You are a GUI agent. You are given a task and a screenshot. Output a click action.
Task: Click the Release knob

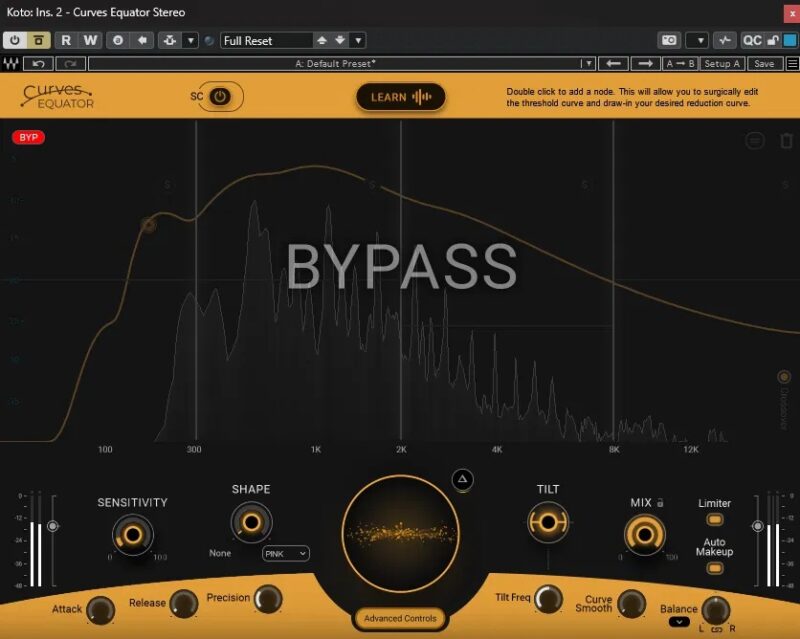pyautogui.click(x=184, y=603)
